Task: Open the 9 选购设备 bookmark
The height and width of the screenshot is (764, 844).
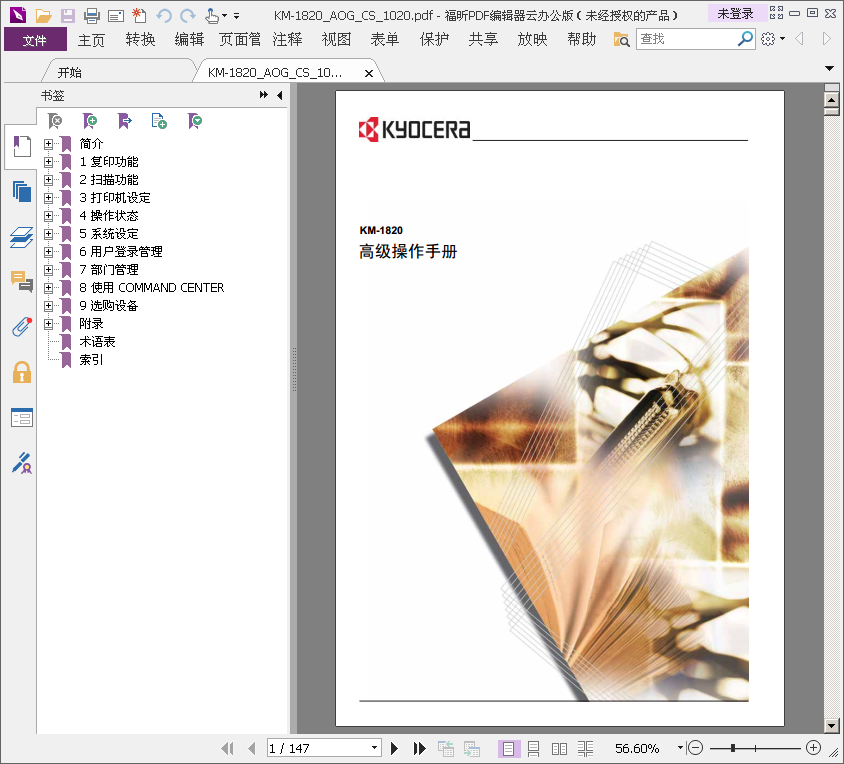Action: click(x=109, y=305)
